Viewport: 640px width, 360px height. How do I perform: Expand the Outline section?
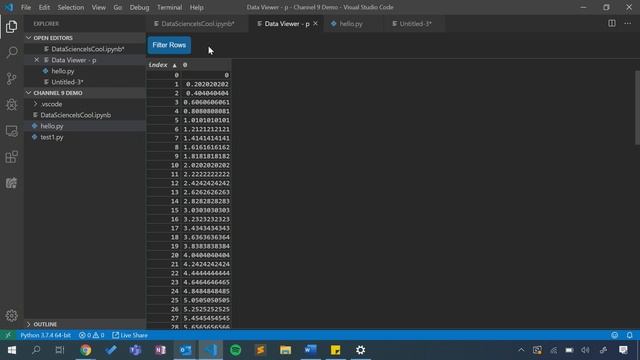[x=85, y=324]
